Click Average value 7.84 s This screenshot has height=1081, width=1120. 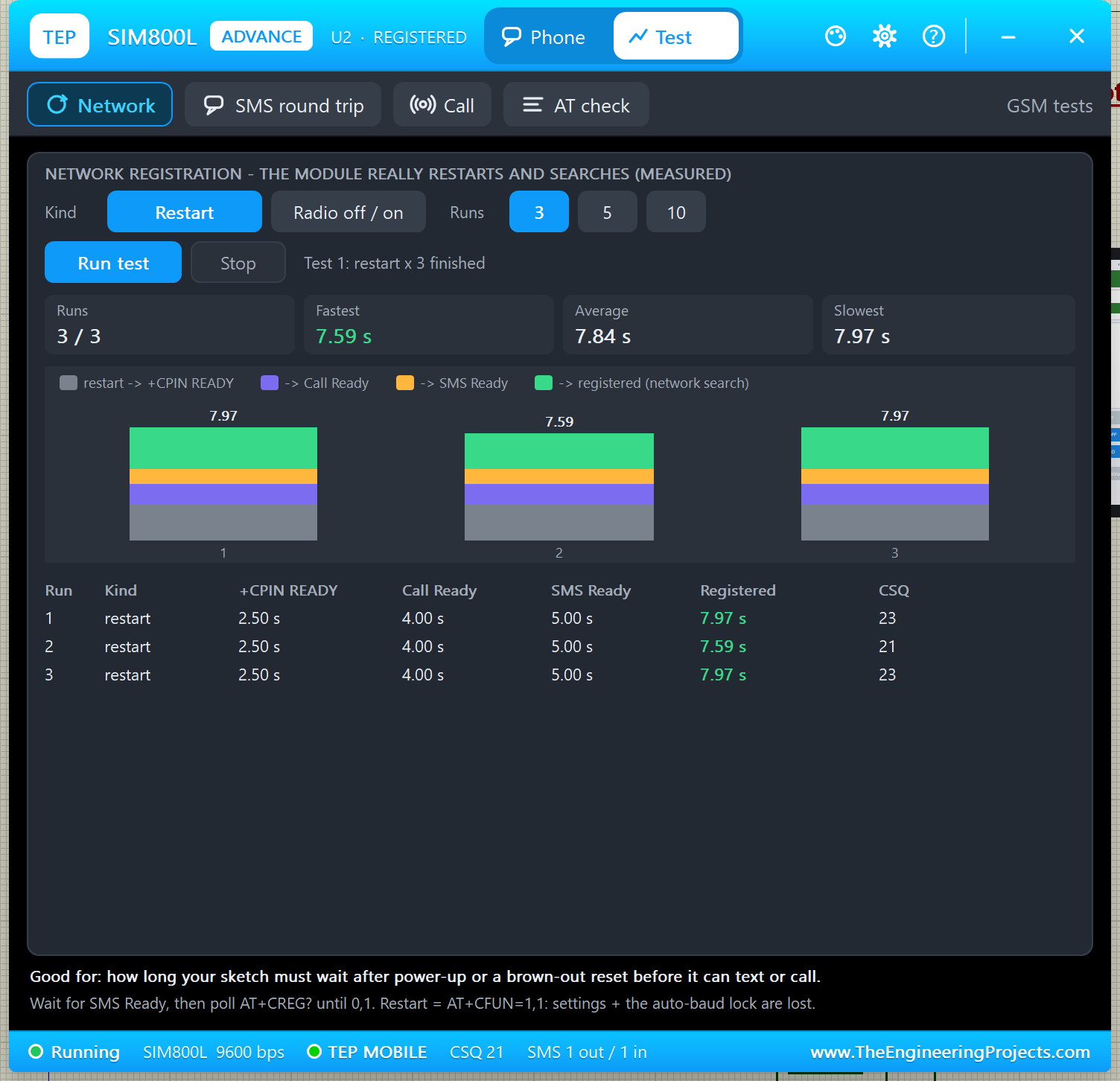(603, 337)
